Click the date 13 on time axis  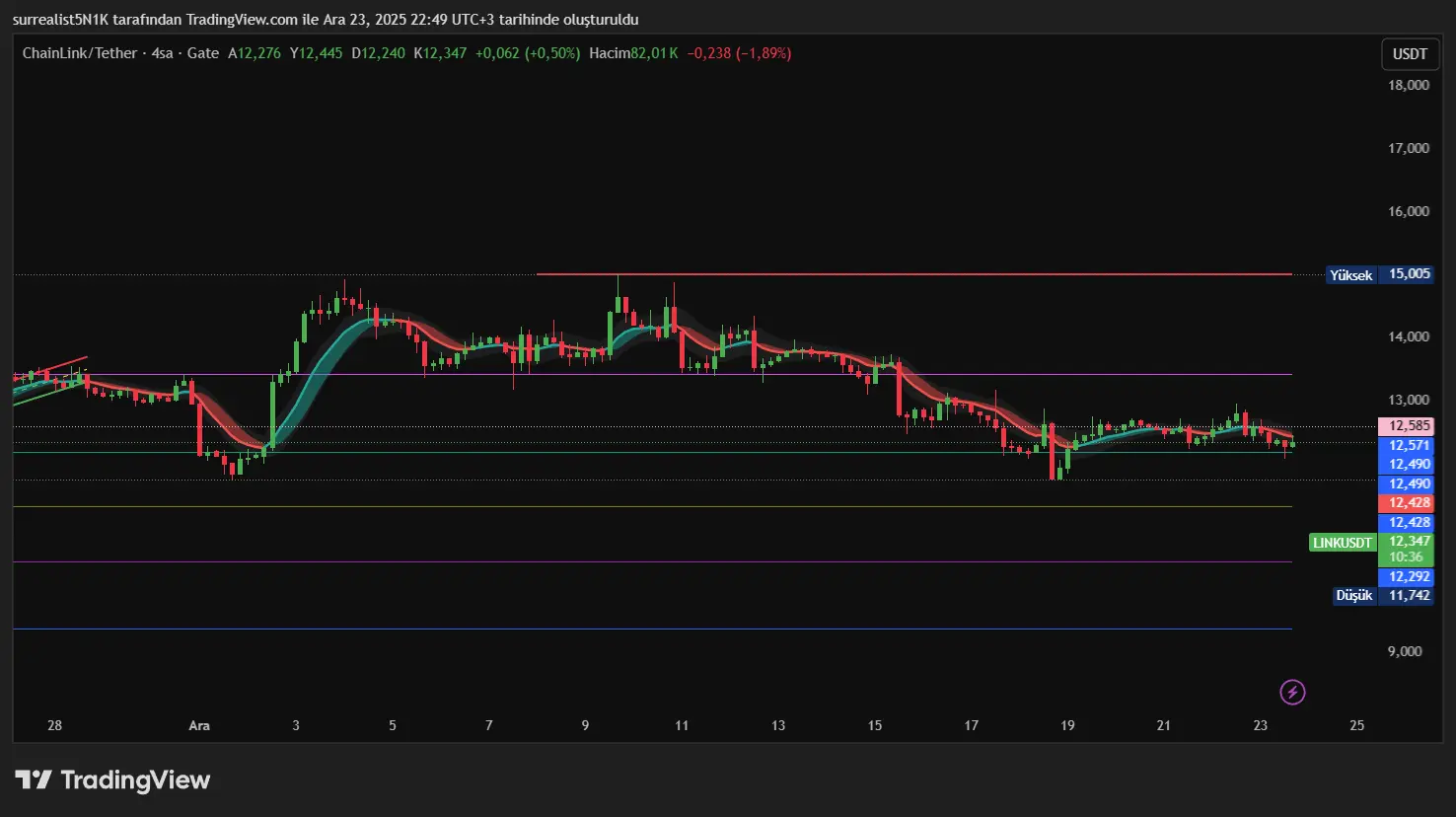click(778, 726)
